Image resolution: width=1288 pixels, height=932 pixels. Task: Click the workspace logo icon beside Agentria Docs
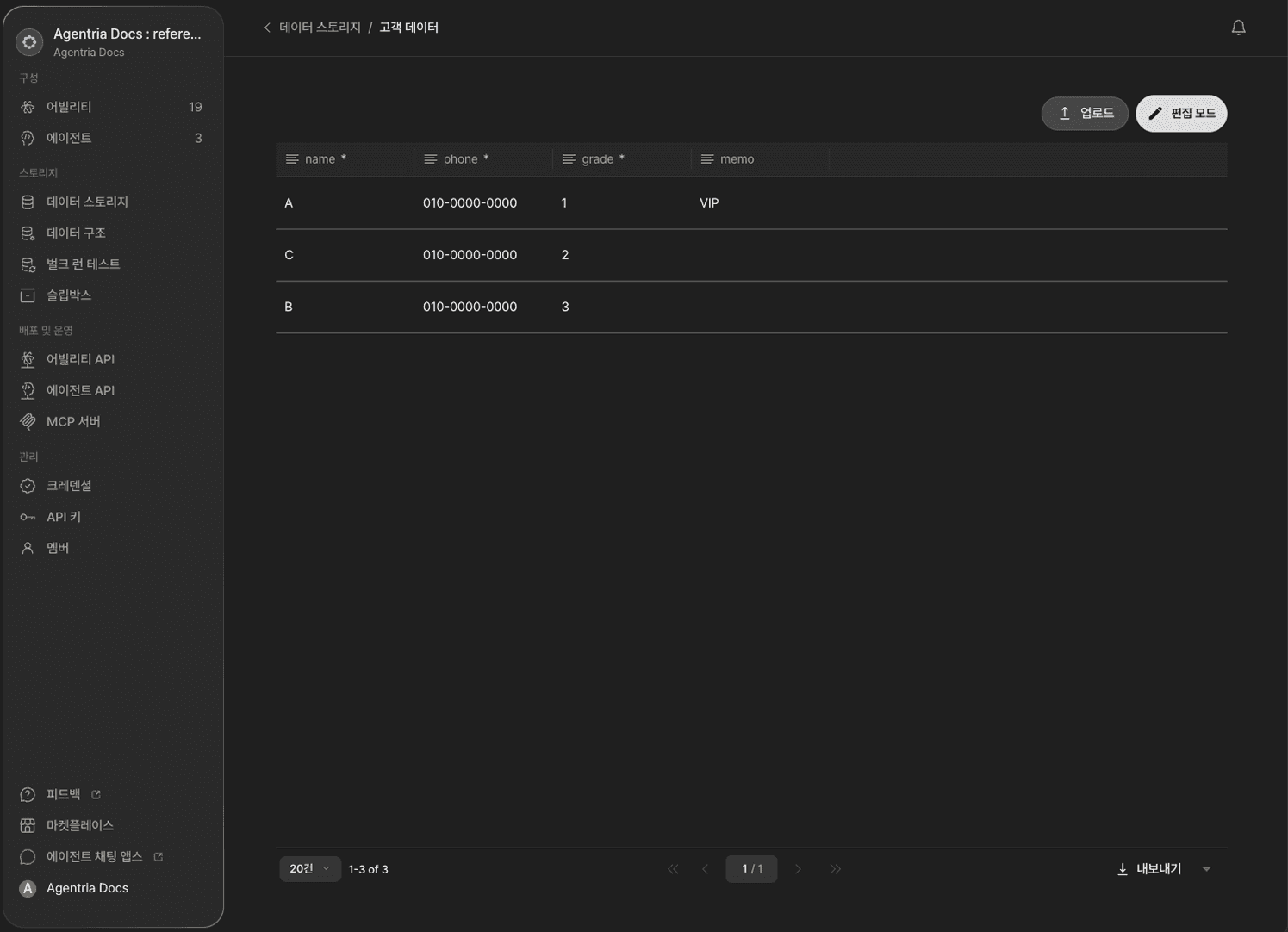pyautogui.click(x=29, y=41)
